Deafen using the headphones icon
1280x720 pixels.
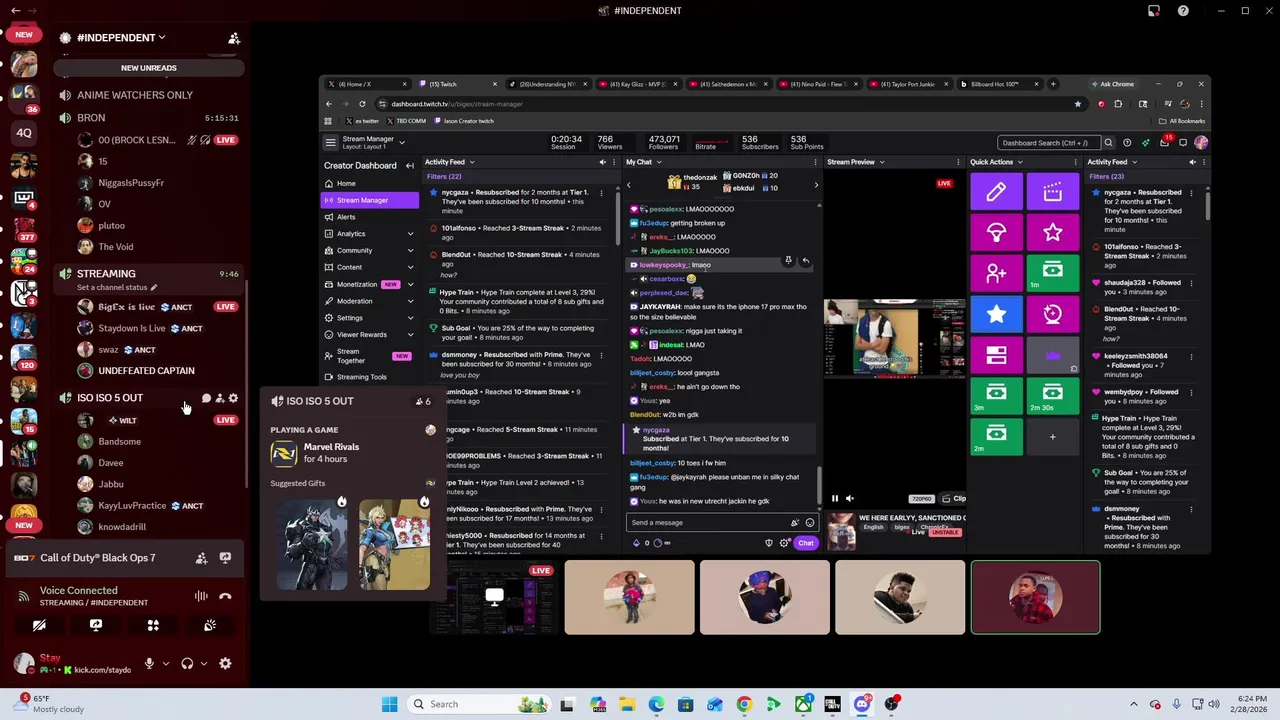point(187,663)
